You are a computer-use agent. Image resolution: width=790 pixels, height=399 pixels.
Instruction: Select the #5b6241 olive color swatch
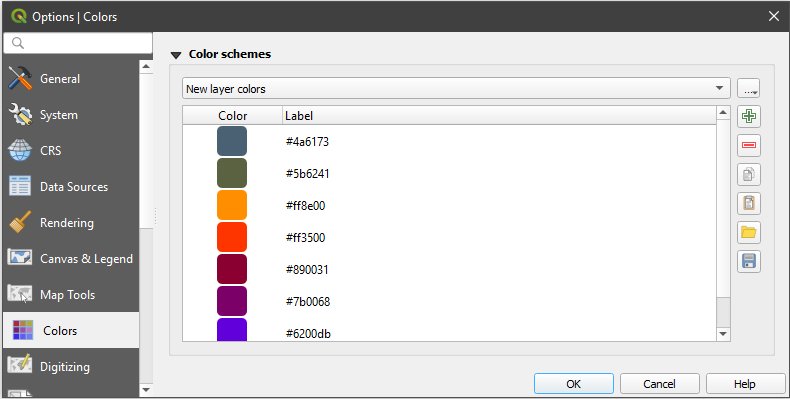pos(232,173)
